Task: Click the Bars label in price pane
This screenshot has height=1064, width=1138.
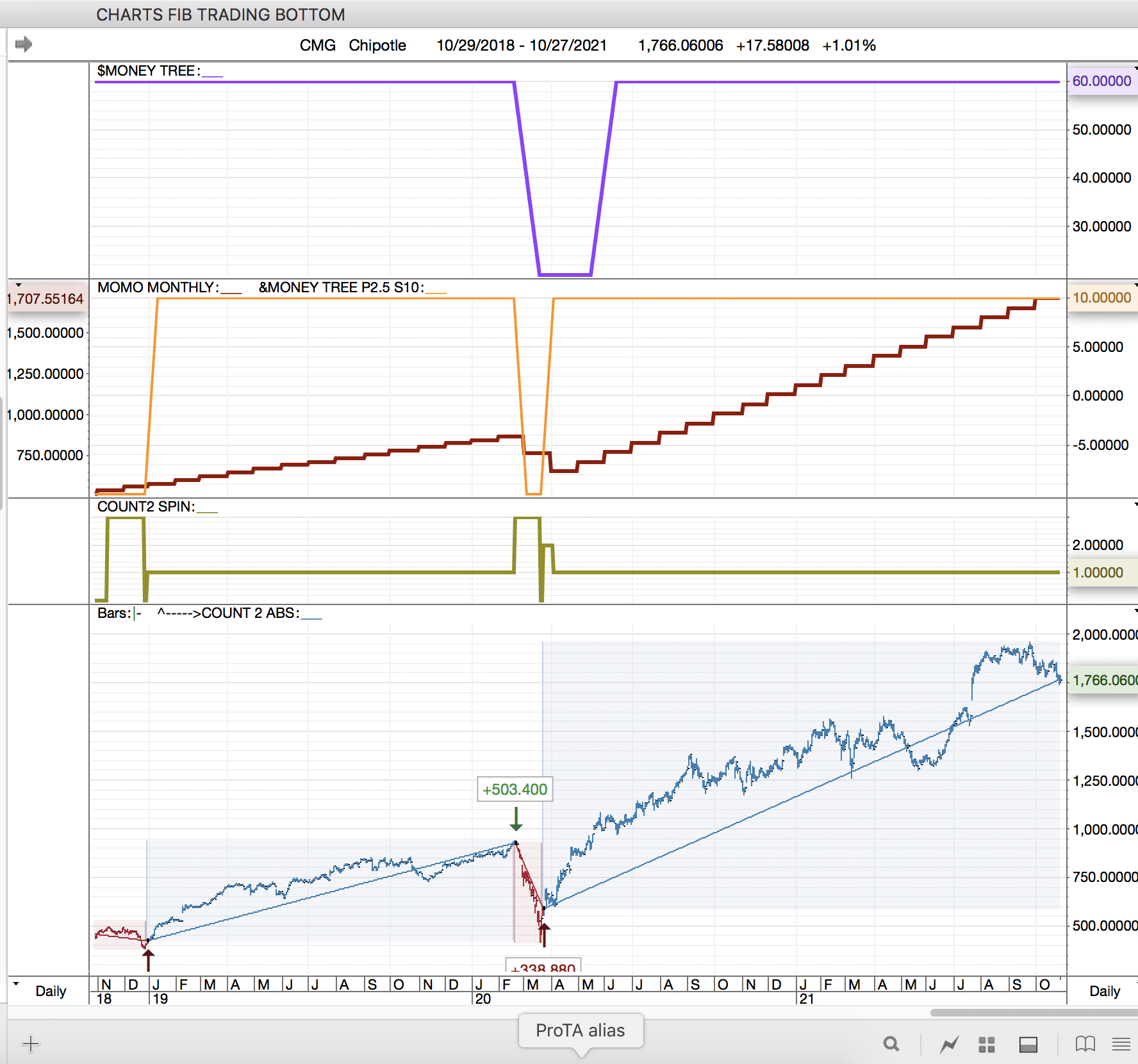Action: click(x=114, y=613)
